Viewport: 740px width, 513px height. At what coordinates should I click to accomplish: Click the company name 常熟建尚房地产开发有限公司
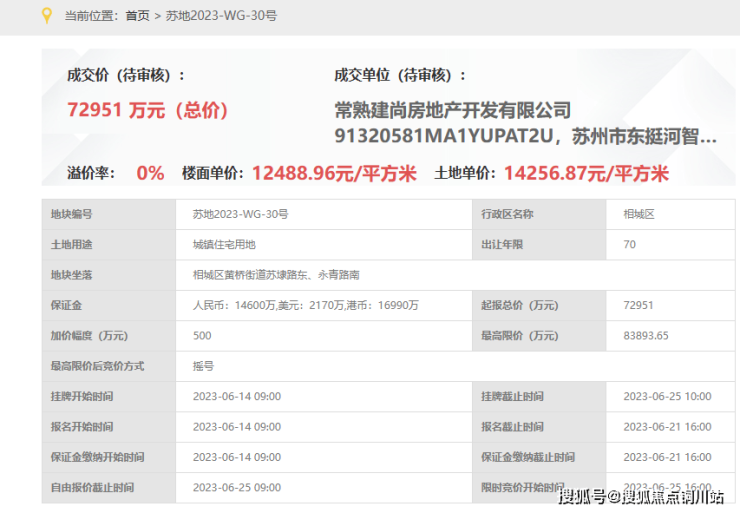(x=453, y=110)
